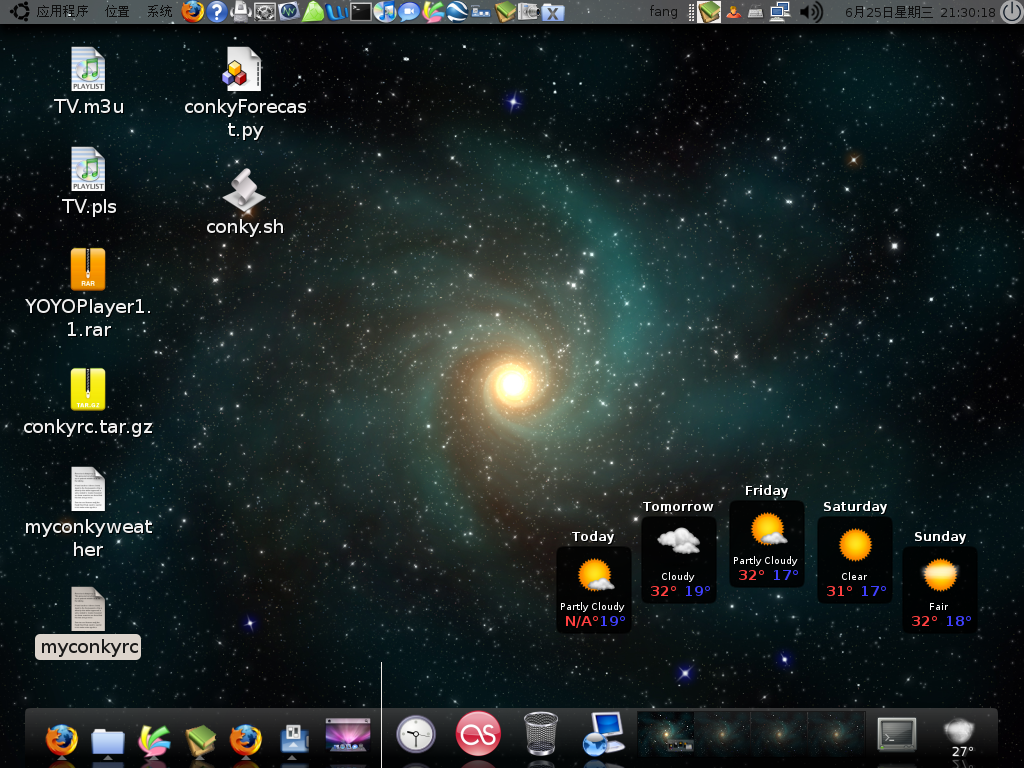Select the TV.m3u playlist file
Viewport: 1024px width, 768px height.
click(x=89, y=82)
